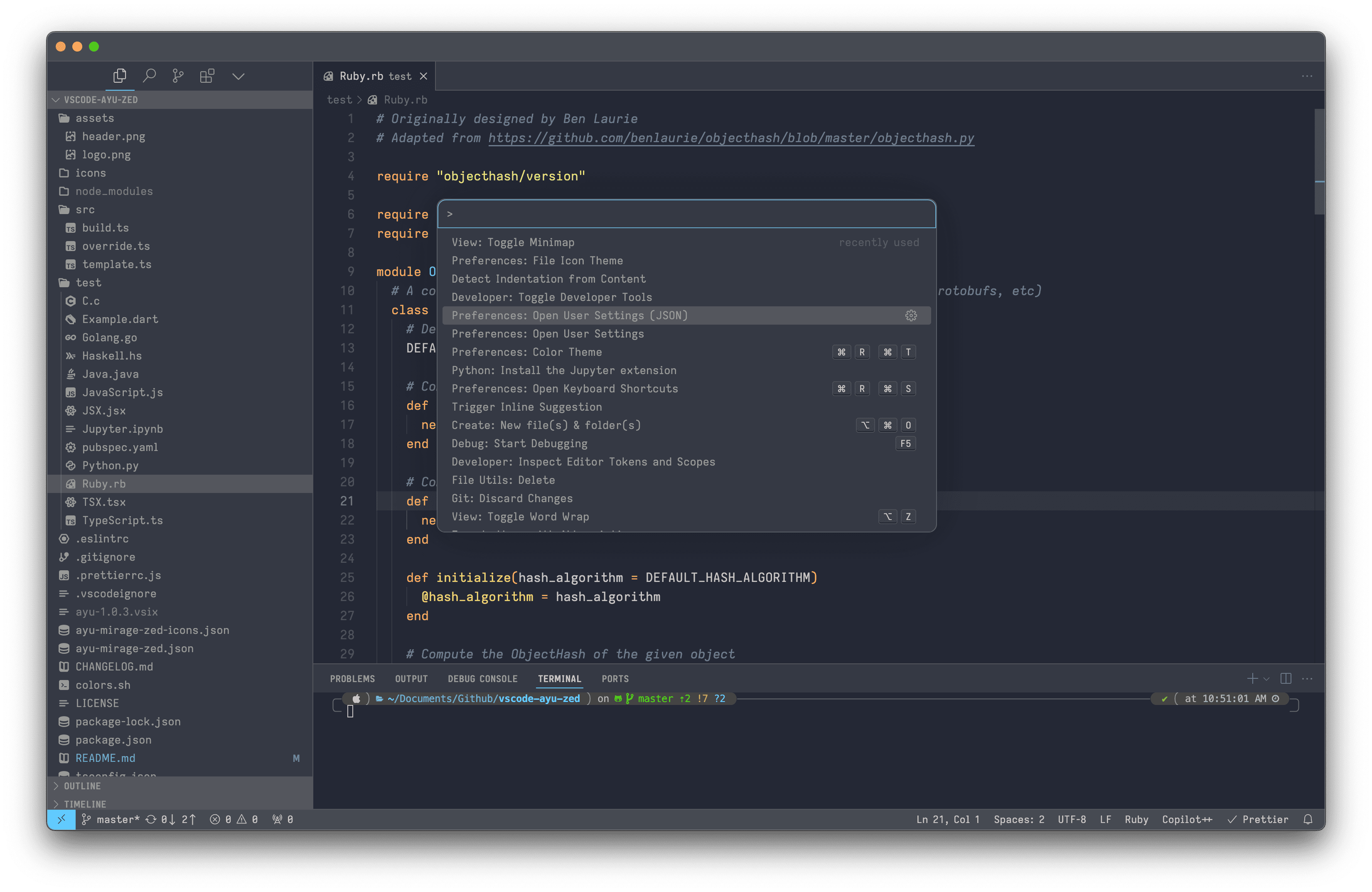Expand the TIMELINE section
This screenshot has height=892, width=1372.
point(85,804)
